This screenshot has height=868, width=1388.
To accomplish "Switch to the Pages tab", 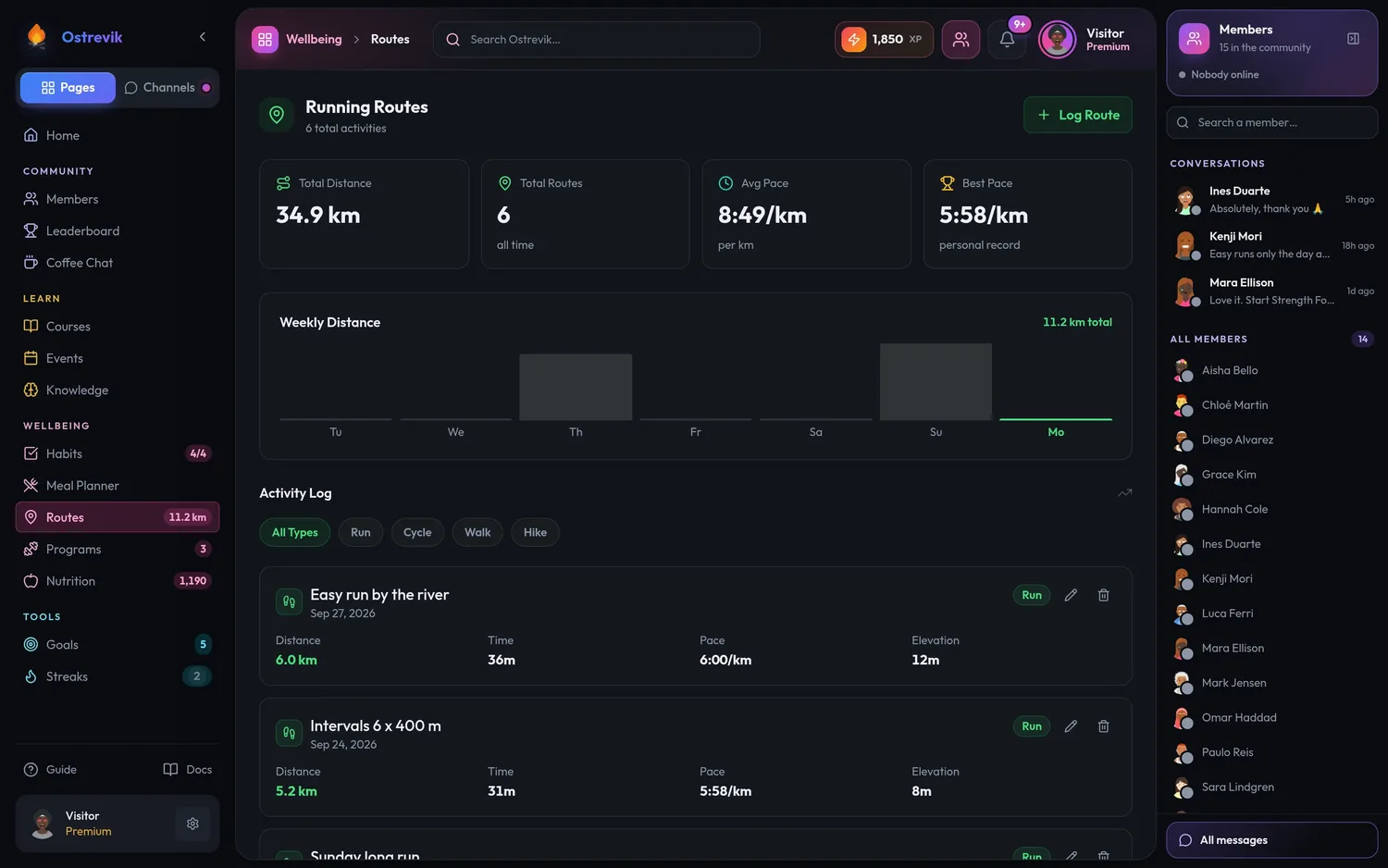I will tap(68, 88).
